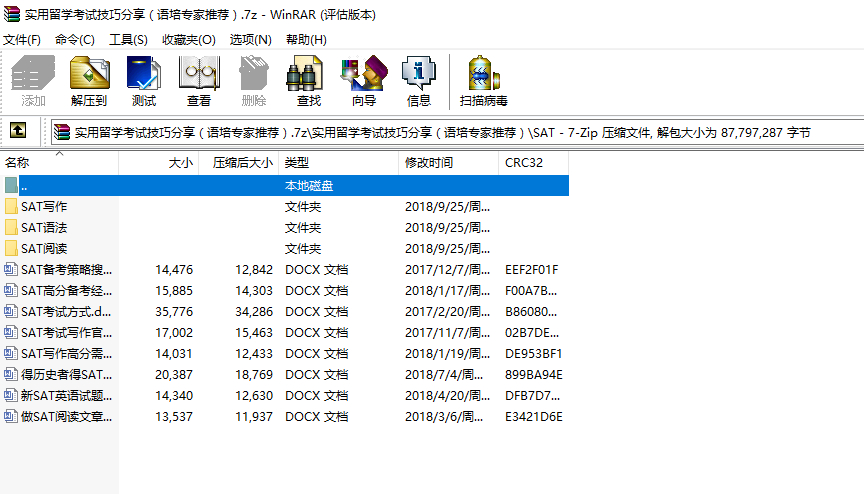Select file name 做SAT阅读文章...
Screen dimensions: 864x494
pos(67,416)
